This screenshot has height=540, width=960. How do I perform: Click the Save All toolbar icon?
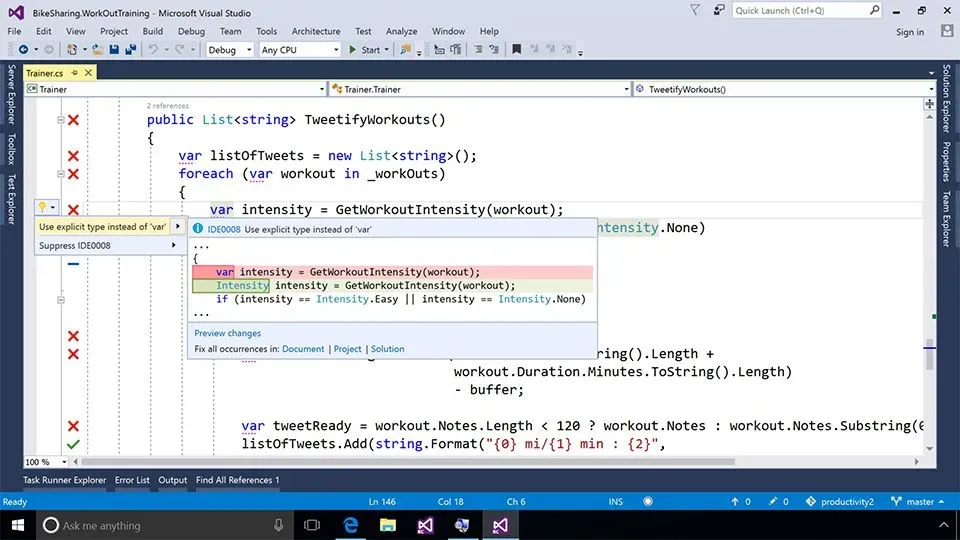(130, 50)
